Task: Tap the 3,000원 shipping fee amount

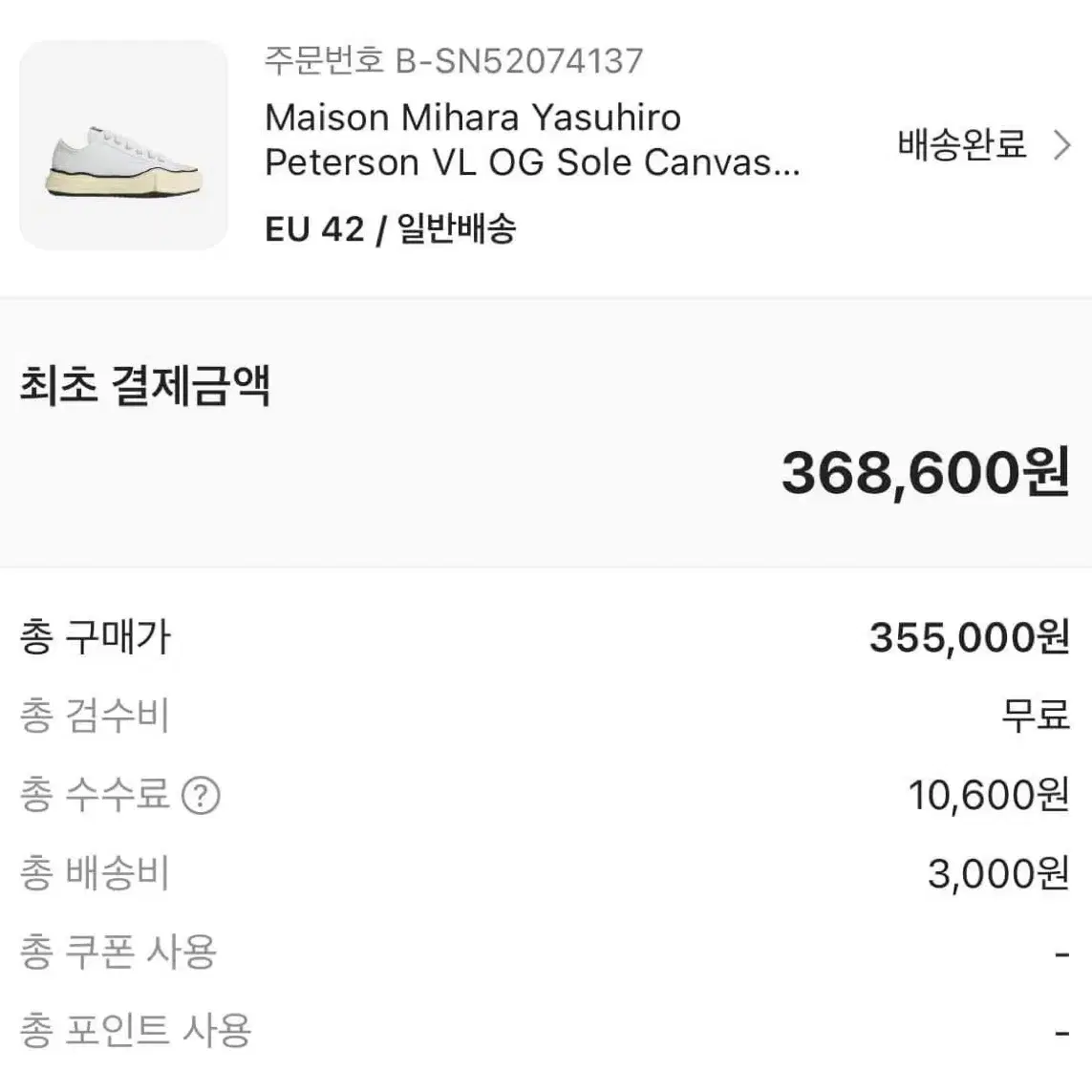Action: pyautogui.click(x=998, y=873)
